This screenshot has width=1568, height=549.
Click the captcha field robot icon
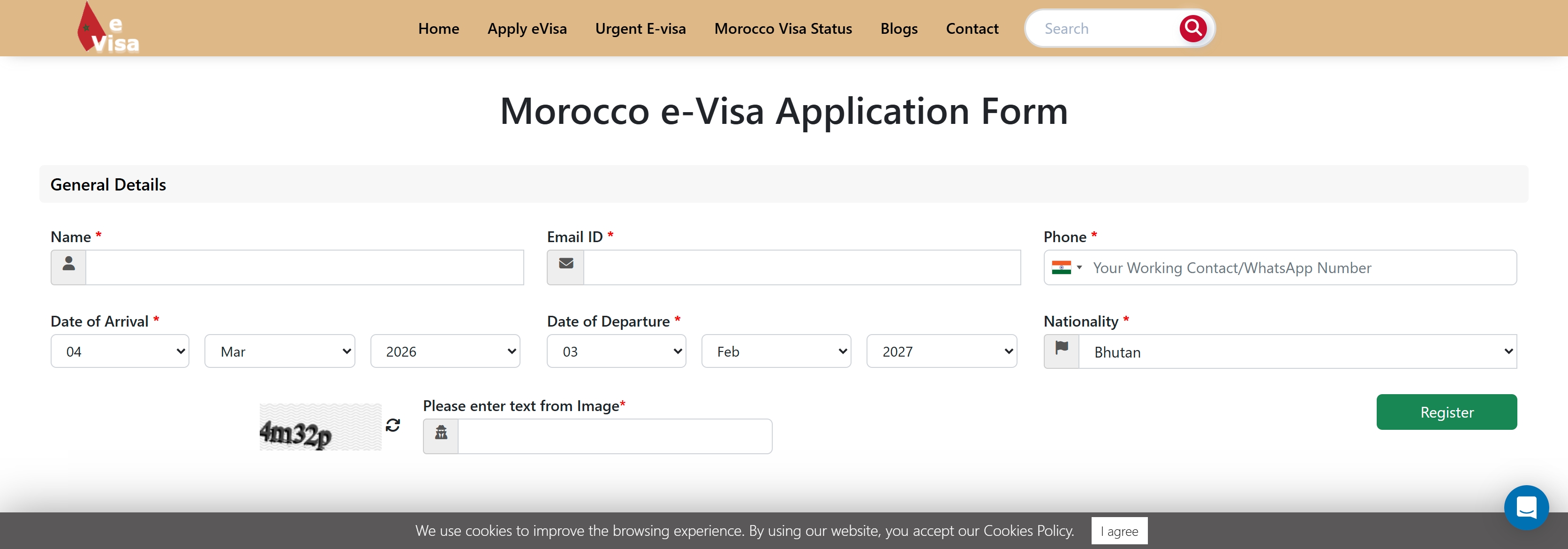click(x=441, y=435)
